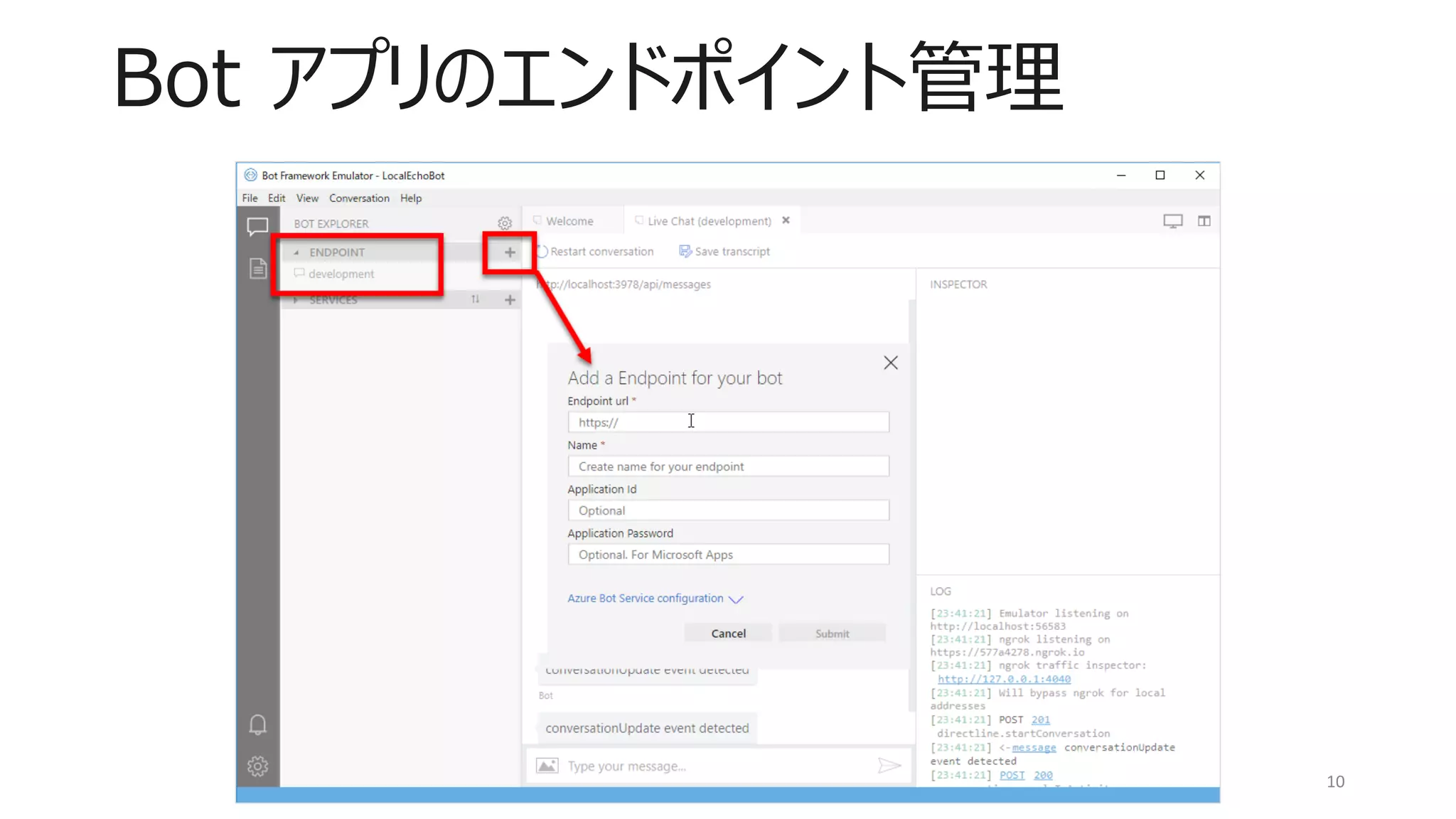This screenshot has width=1456, height=819.
Task: Close the Add a Endpoint dialog
Action: (890, 363)
